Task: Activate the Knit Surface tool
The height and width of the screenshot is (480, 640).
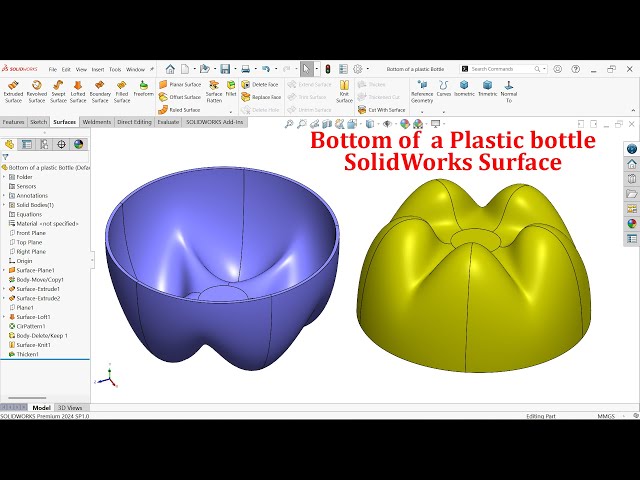Action: (x=344, y=91)
